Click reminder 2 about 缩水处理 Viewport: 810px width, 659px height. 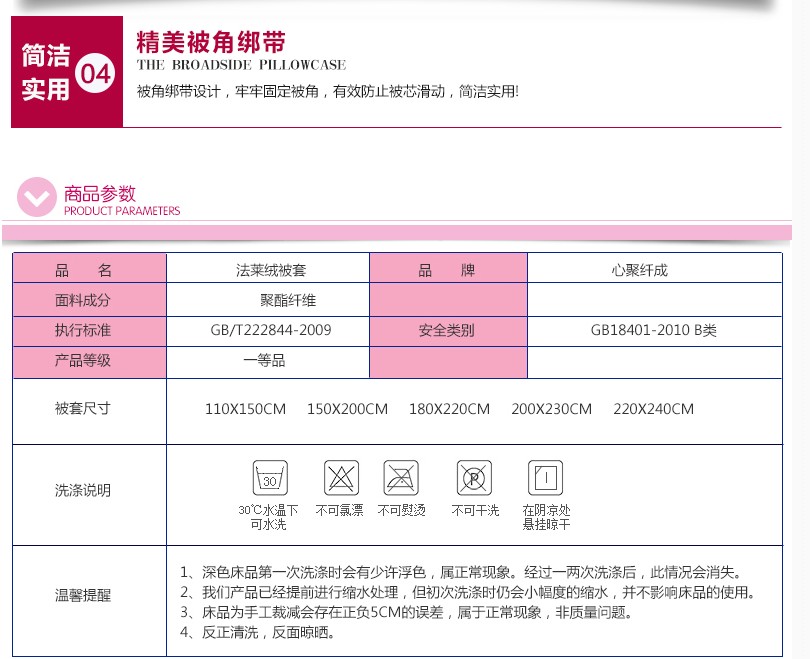pyautogui.click(x=469, y=592)
